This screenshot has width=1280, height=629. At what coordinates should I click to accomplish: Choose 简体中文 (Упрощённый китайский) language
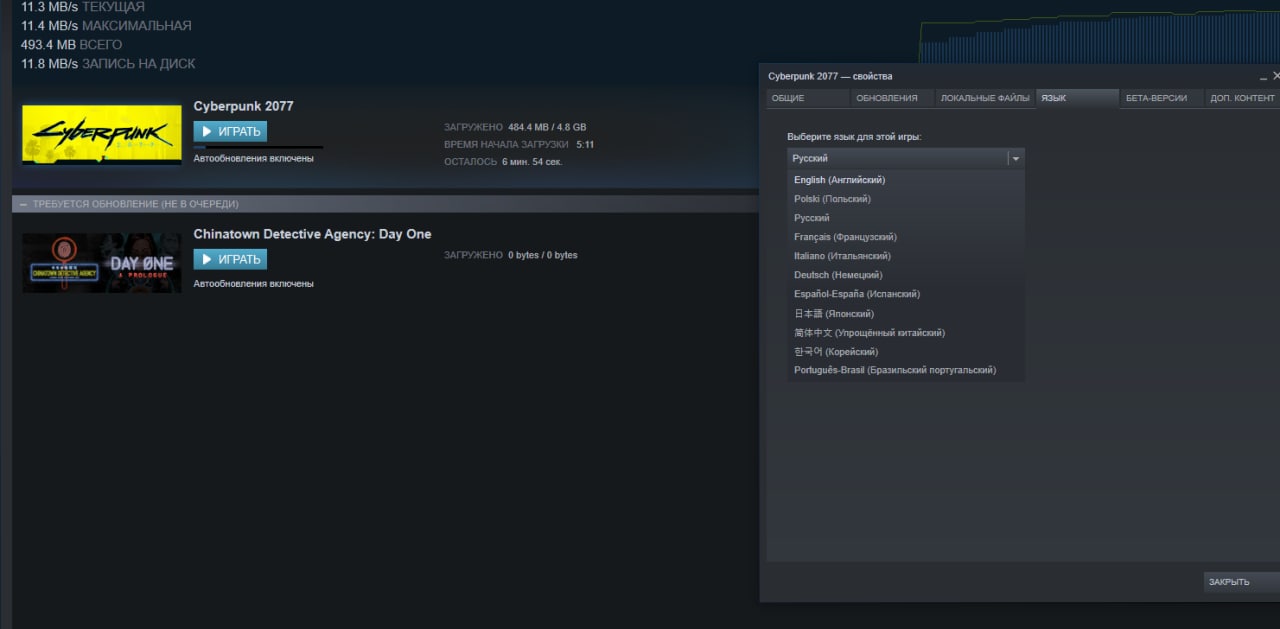[906, 333]
